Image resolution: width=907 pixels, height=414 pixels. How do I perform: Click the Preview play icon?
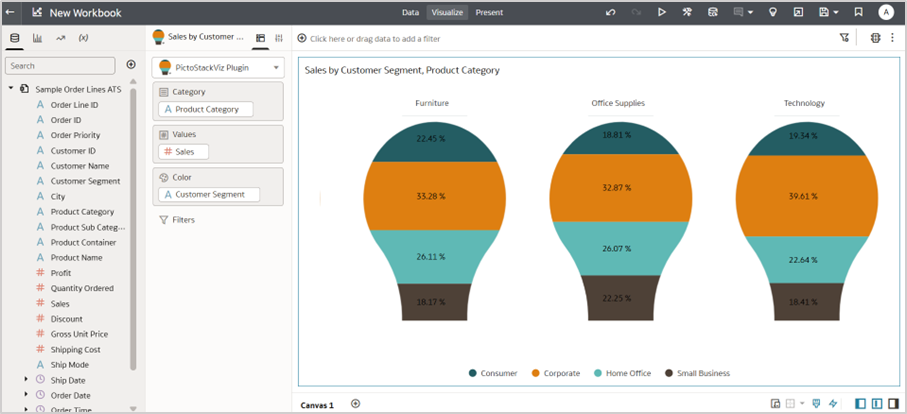[662, 13]
